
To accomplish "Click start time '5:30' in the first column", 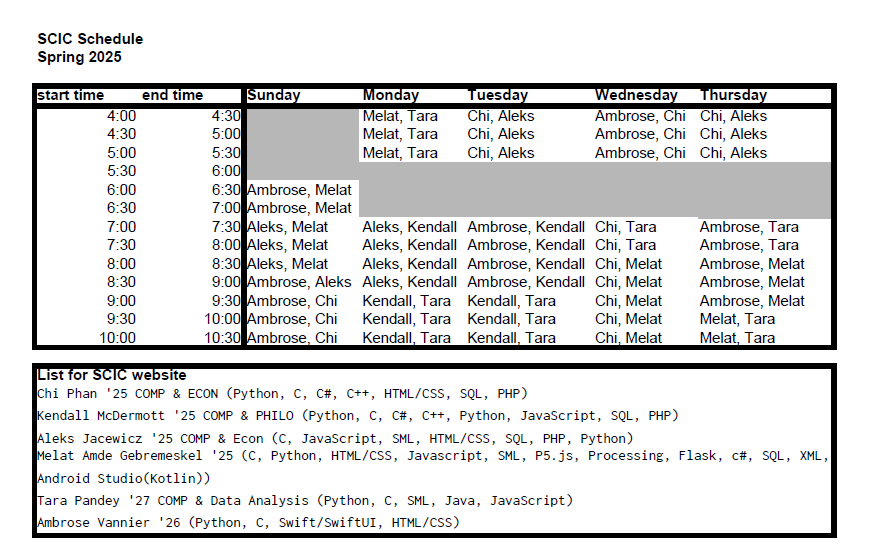I will [122, 172].
